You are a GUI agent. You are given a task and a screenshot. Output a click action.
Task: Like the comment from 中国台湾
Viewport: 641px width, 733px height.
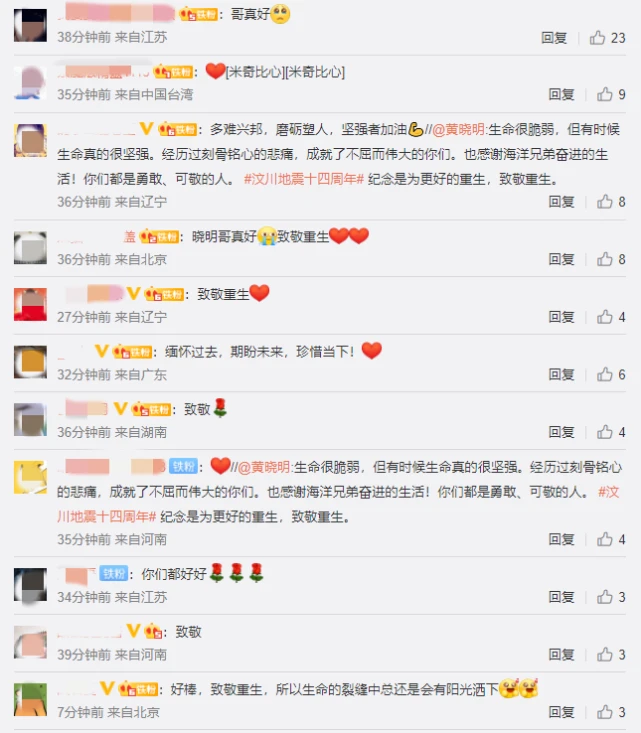pyautogui.click(x=605, y=94)
